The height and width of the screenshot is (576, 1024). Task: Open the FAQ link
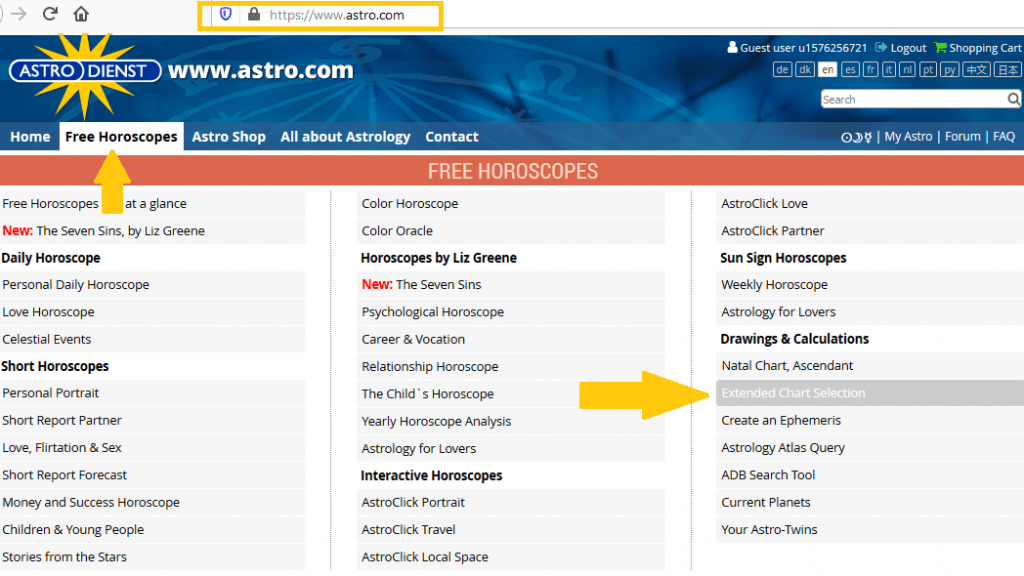(1004, 136)
